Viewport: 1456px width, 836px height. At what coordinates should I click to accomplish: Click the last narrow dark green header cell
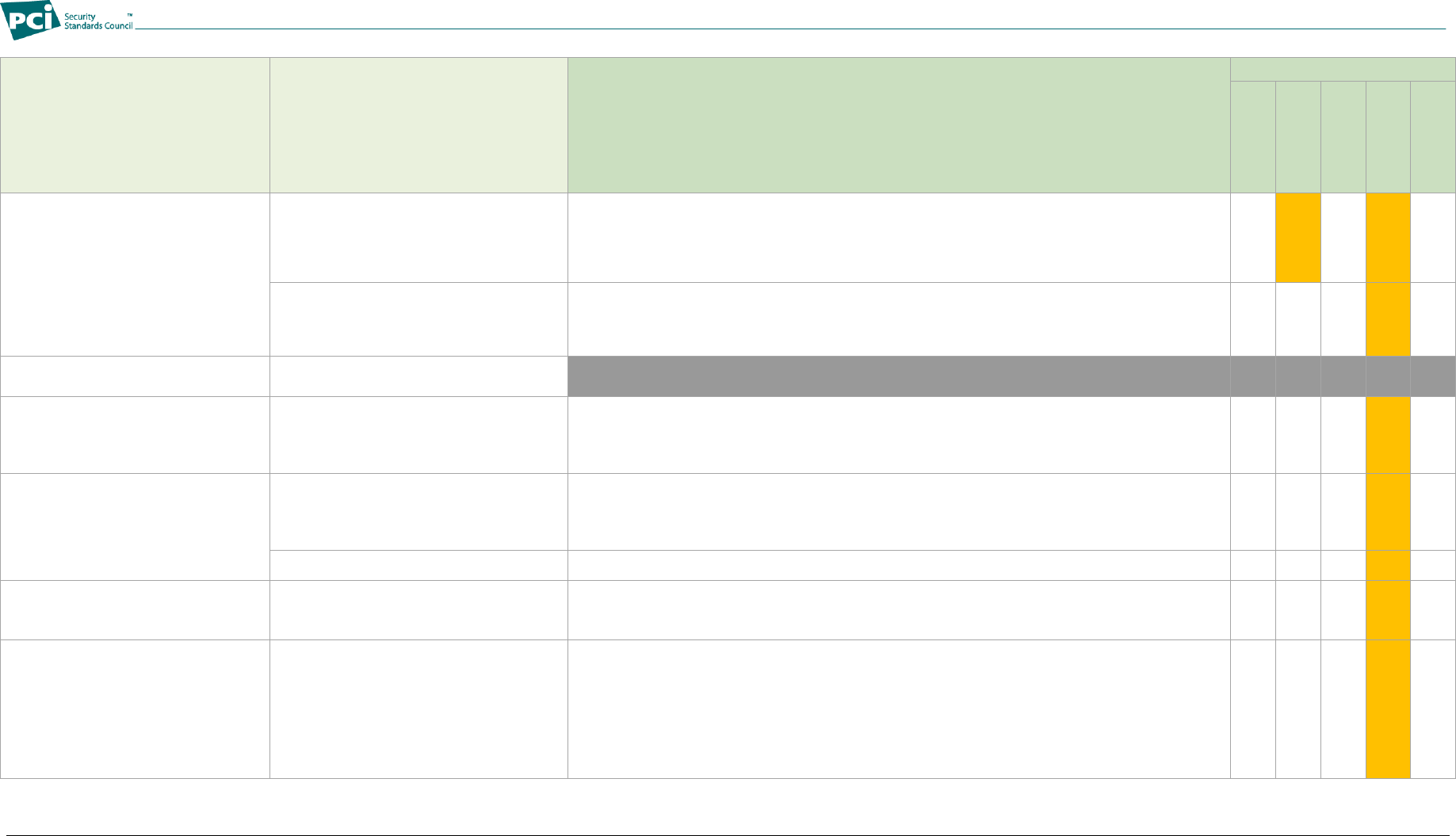tap(1433, 137)
